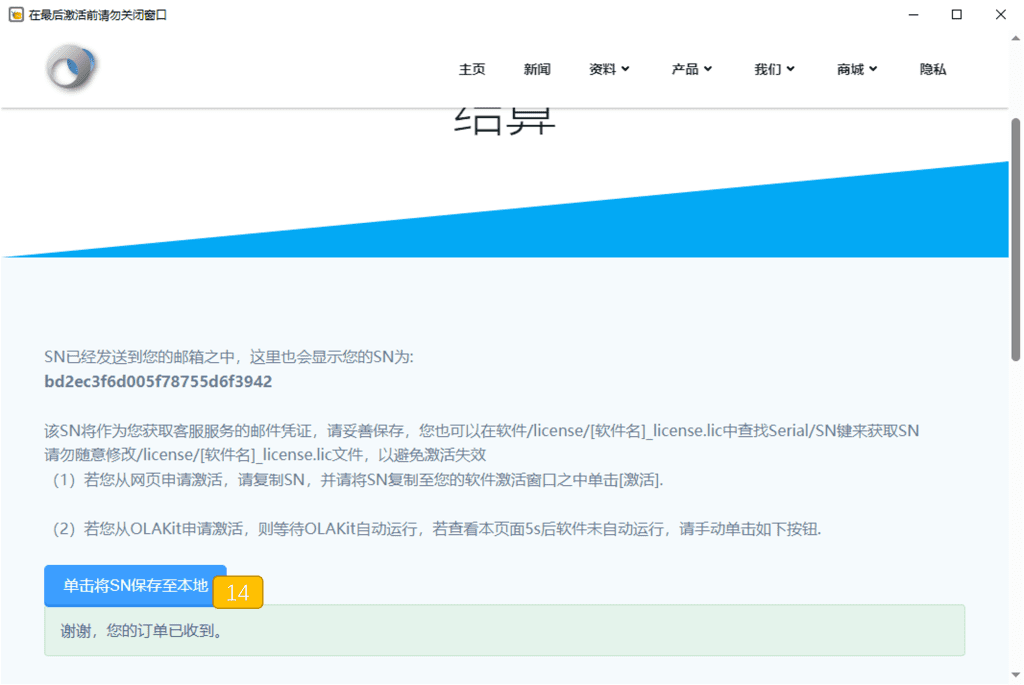1024x685 pixels.
Task: Open the 商城 dropdown menu
Action: (x=857, y=69)
